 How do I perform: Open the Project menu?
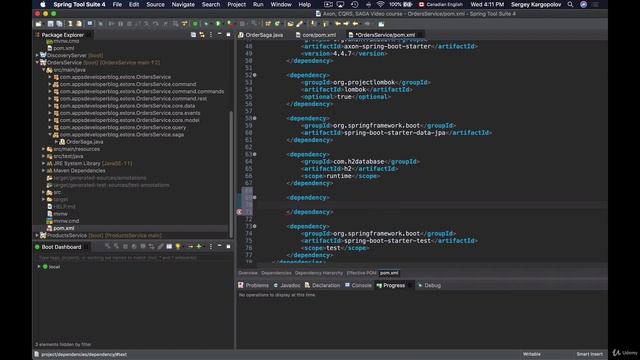pos(236,4)
